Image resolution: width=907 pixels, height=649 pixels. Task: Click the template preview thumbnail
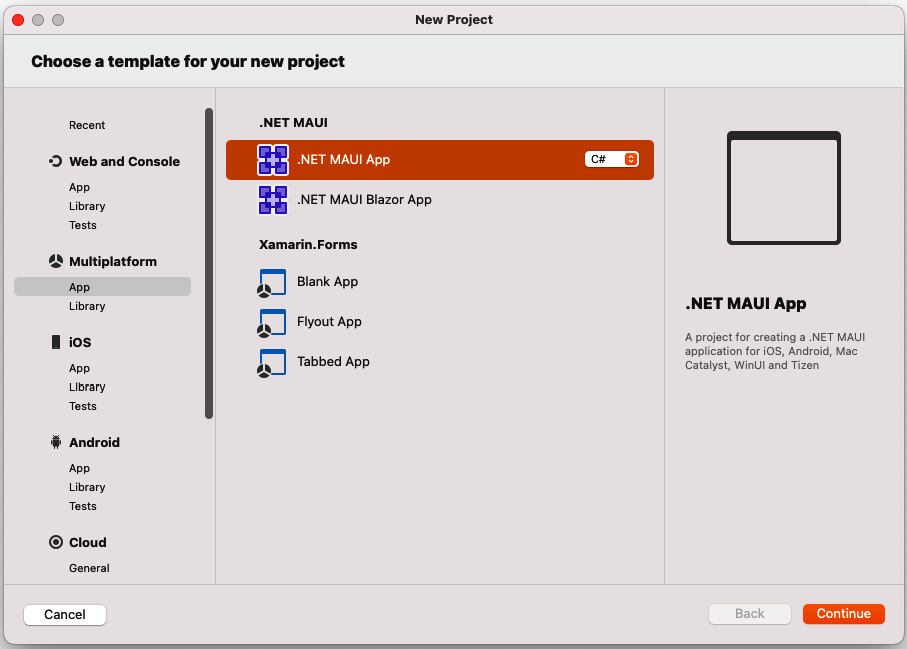pos(784,188)
